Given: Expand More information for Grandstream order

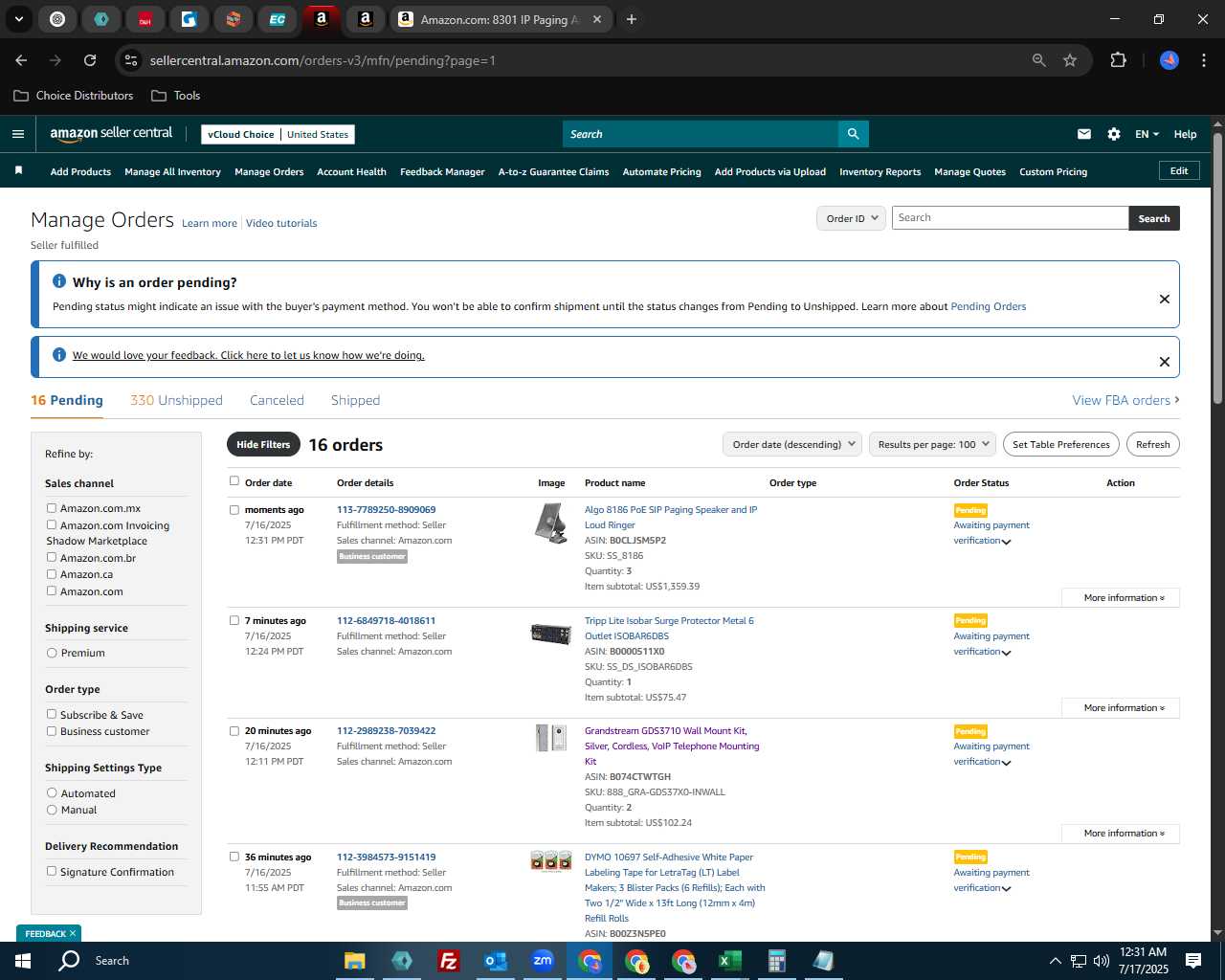Looking at the screenshot, I should pyautogui.click(x=1121, y=833).
